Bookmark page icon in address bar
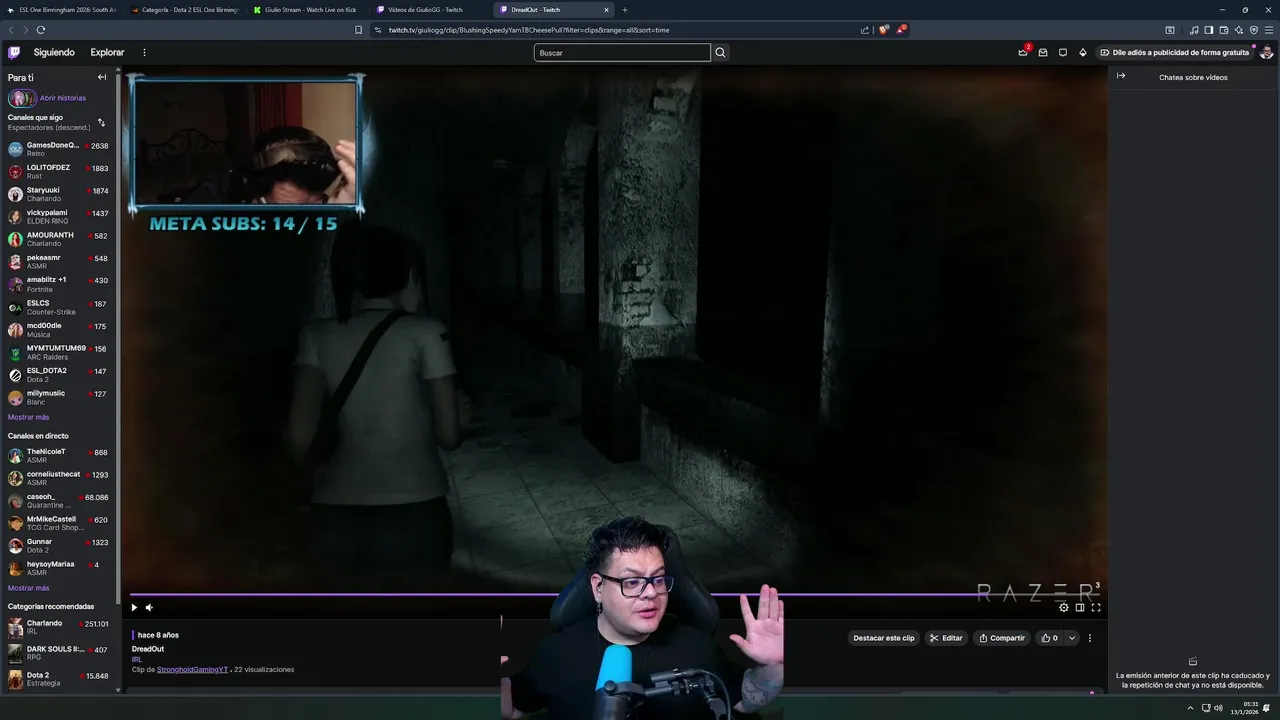Viewport: 1280px width, 720px height. 359,30
